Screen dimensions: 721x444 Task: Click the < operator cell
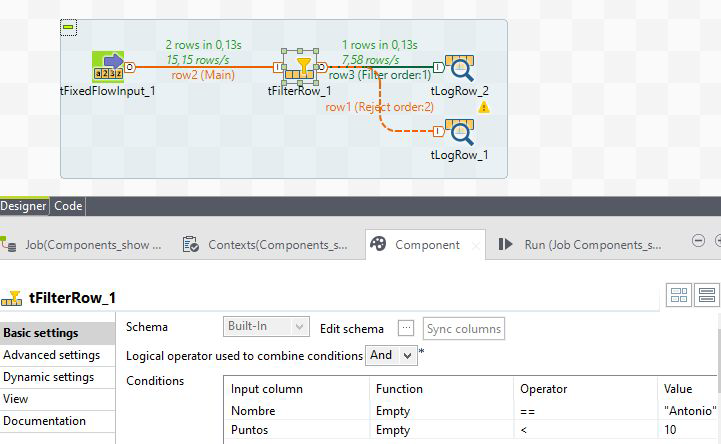click(x=585, y=430)
